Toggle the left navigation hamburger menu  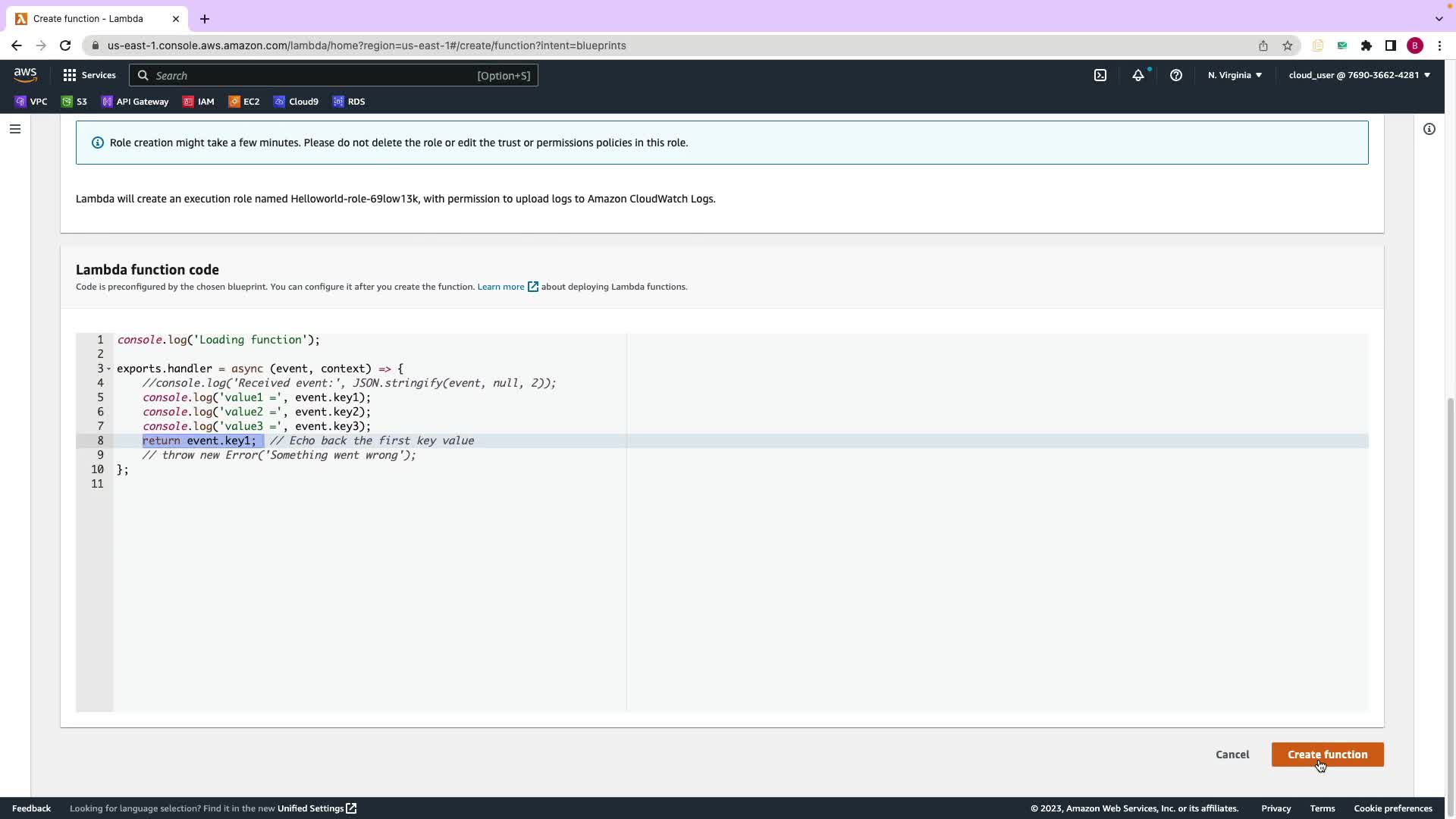(15, 129)
